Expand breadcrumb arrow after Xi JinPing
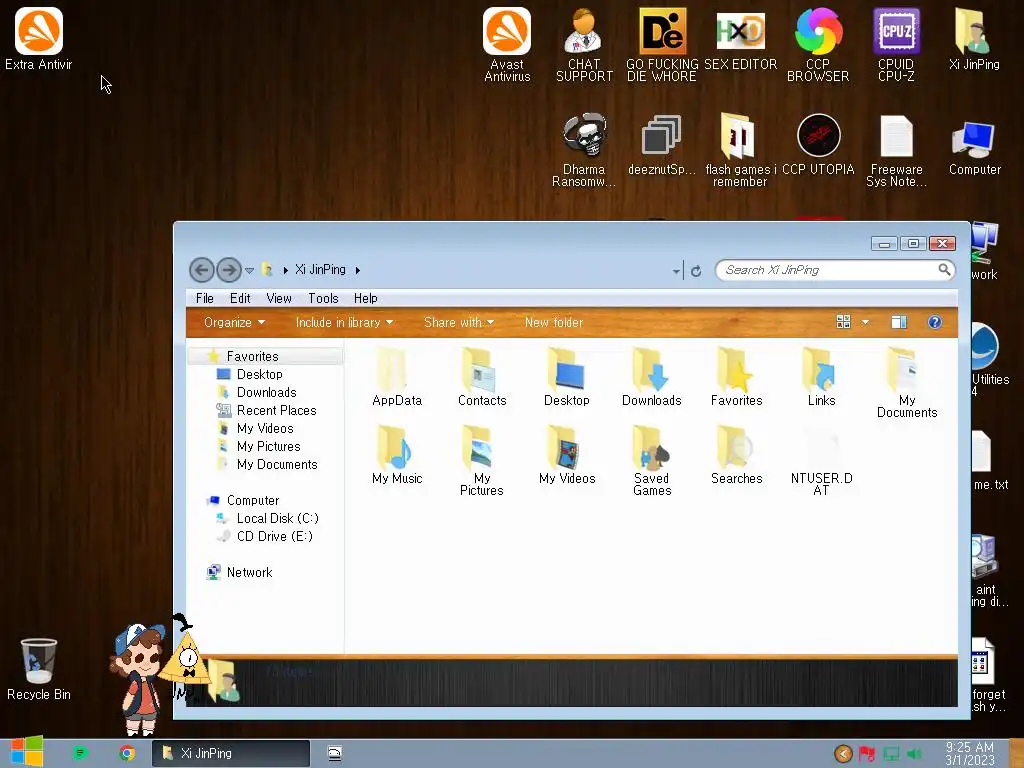Image resolution: width=1024 pixels, height=768 pixels. (x=357, y=270)
